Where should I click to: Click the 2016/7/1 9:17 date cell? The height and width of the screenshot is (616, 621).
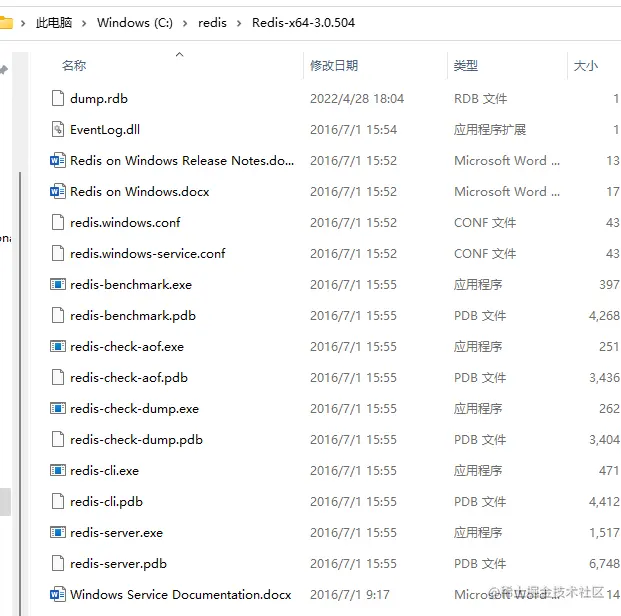[350, 594]
